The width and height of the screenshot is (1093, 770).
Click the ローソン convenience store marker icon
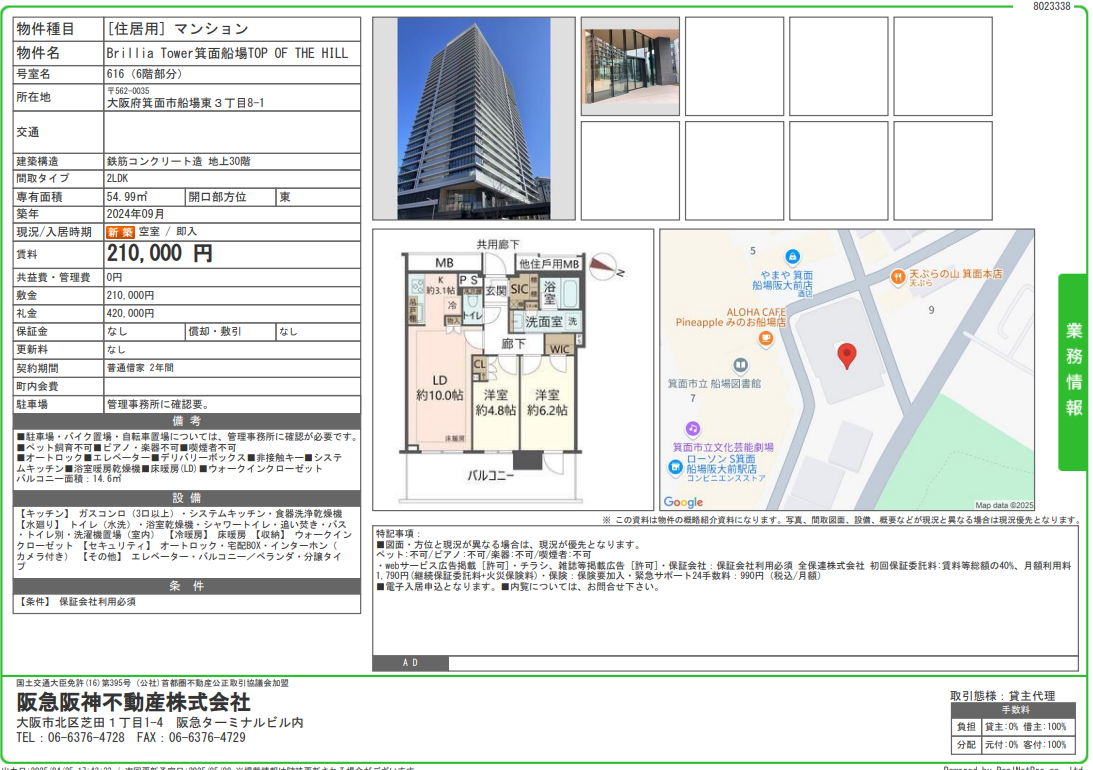tap(675, 467)
